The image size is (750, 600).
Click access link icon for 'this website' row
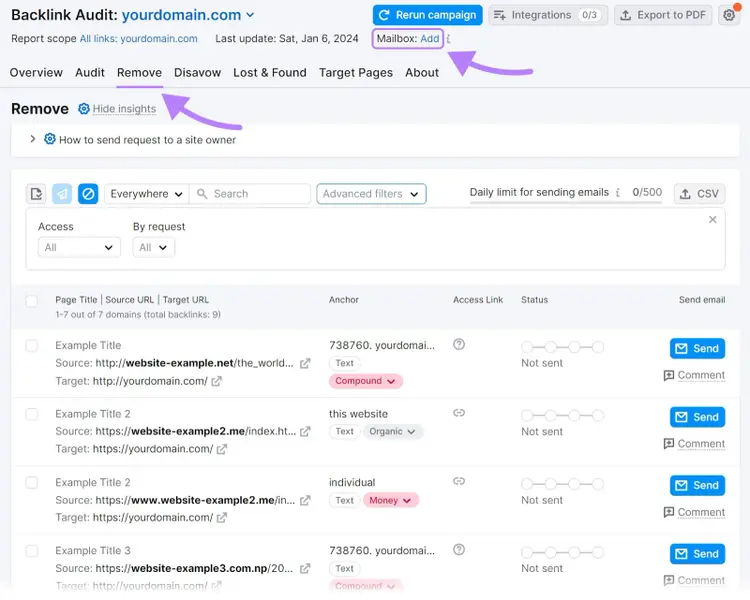459,413
